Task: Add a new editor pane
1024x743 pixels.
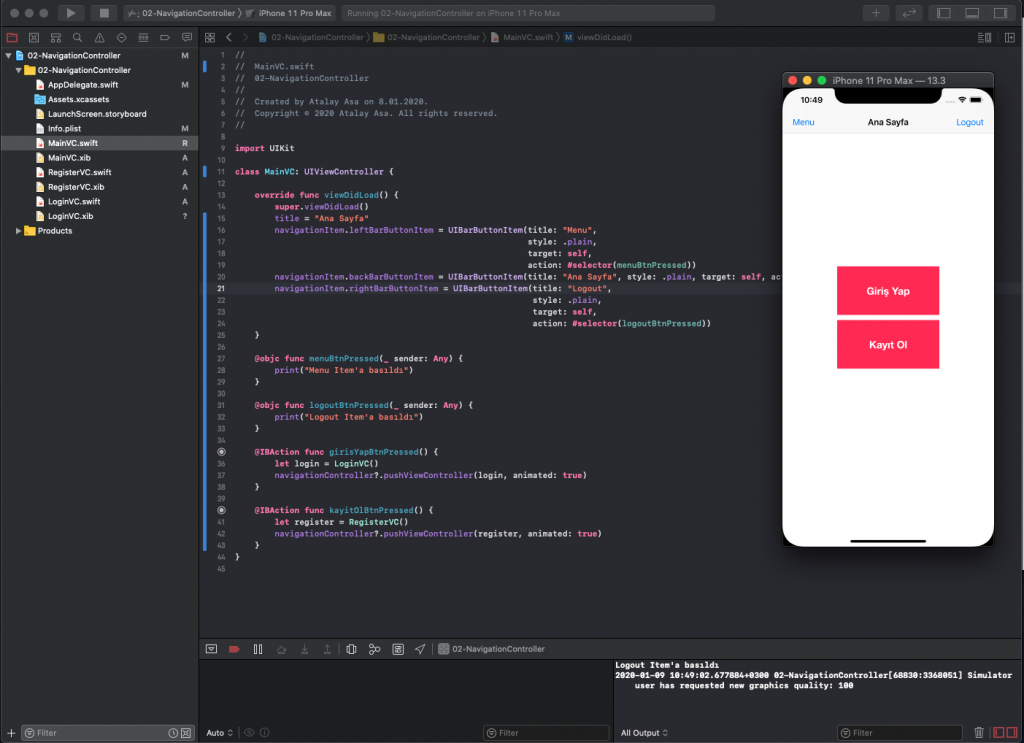Action: [x=1010, y=38]
